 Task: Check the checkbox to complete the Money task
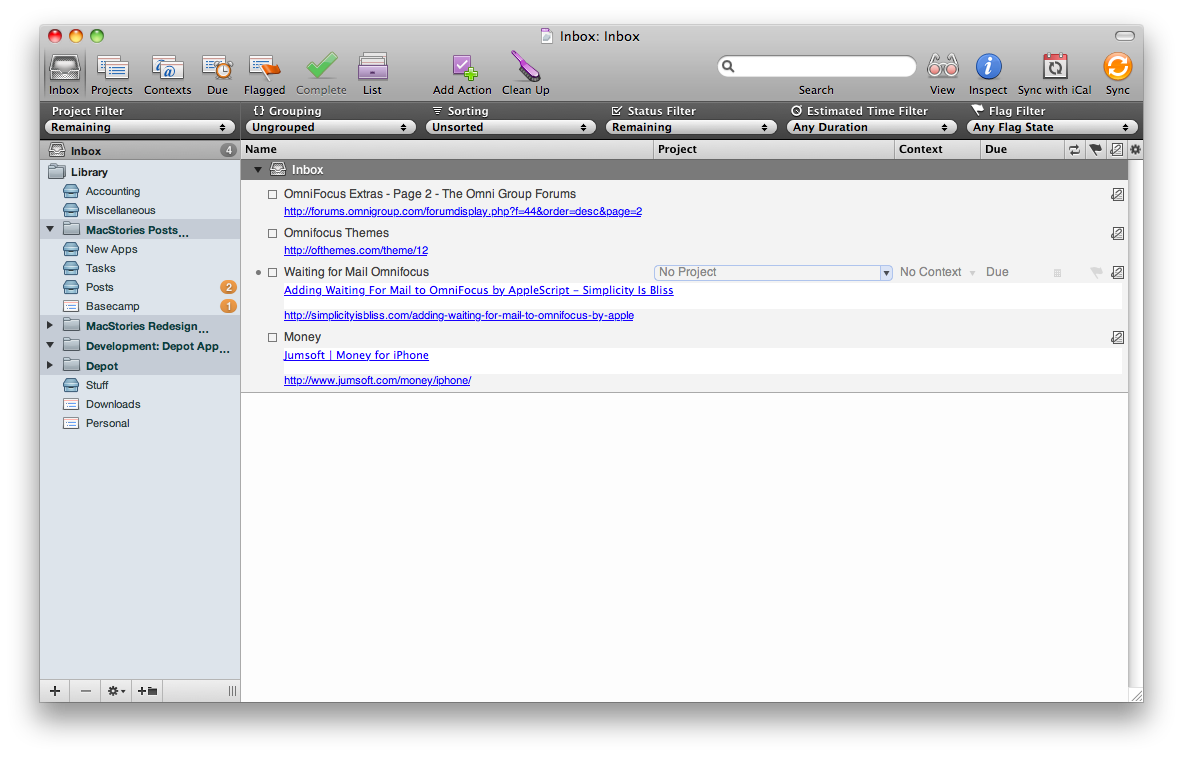272,337
